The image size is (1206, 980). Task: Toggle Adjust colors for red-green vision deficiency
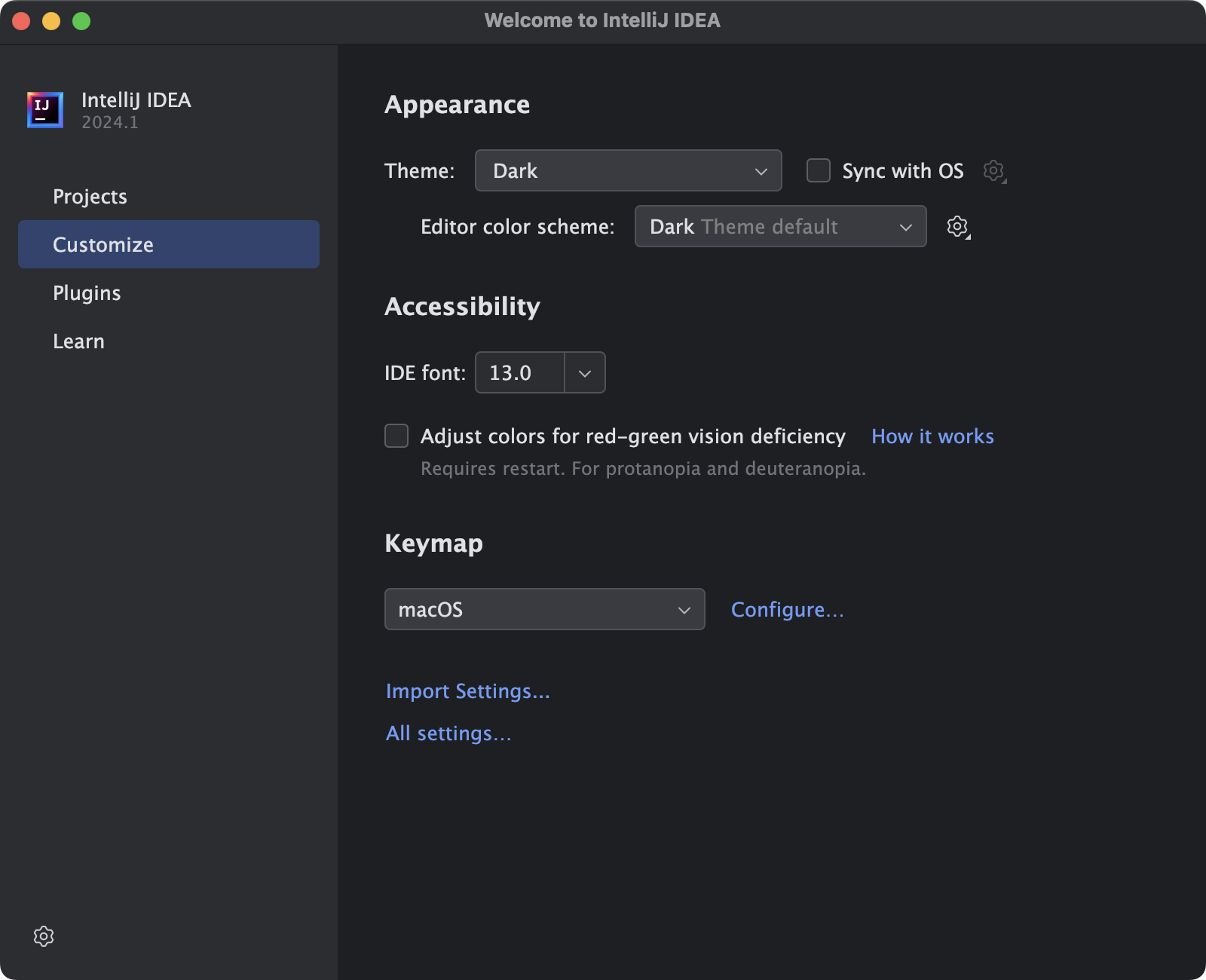[x=396, y=436]
